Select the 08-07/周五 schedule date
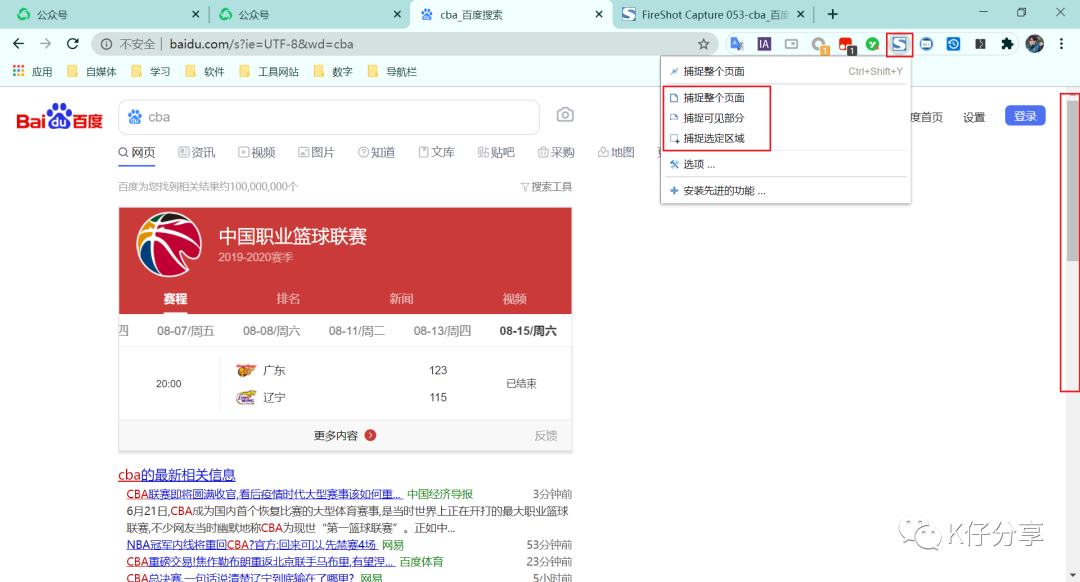This screenshot has width=1080, height=582. pos(185,331)
